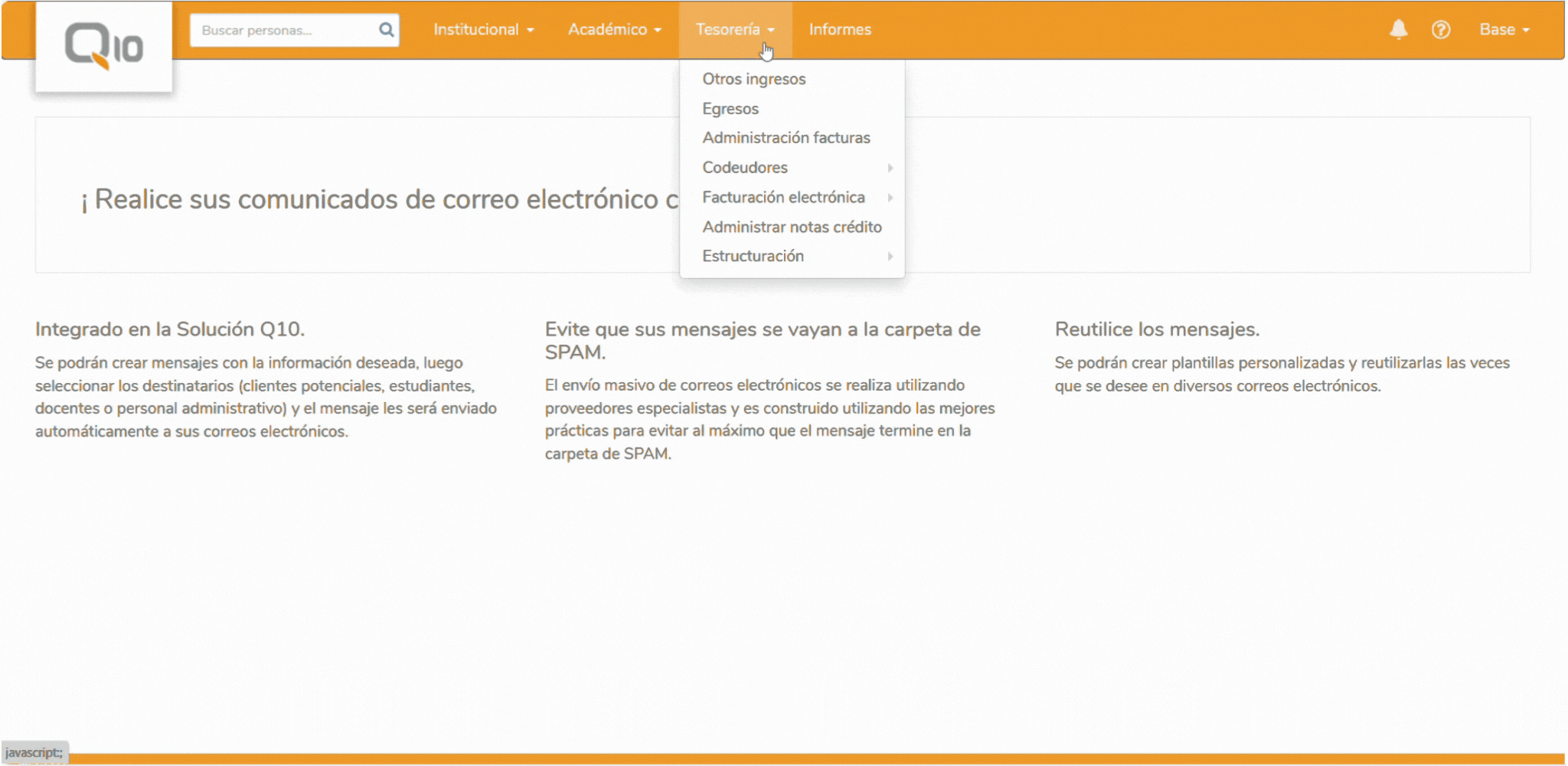This screenshot has width=1568, height=766.
Task: Open the help question mark icon
Action: click(x=1440, y=30)
